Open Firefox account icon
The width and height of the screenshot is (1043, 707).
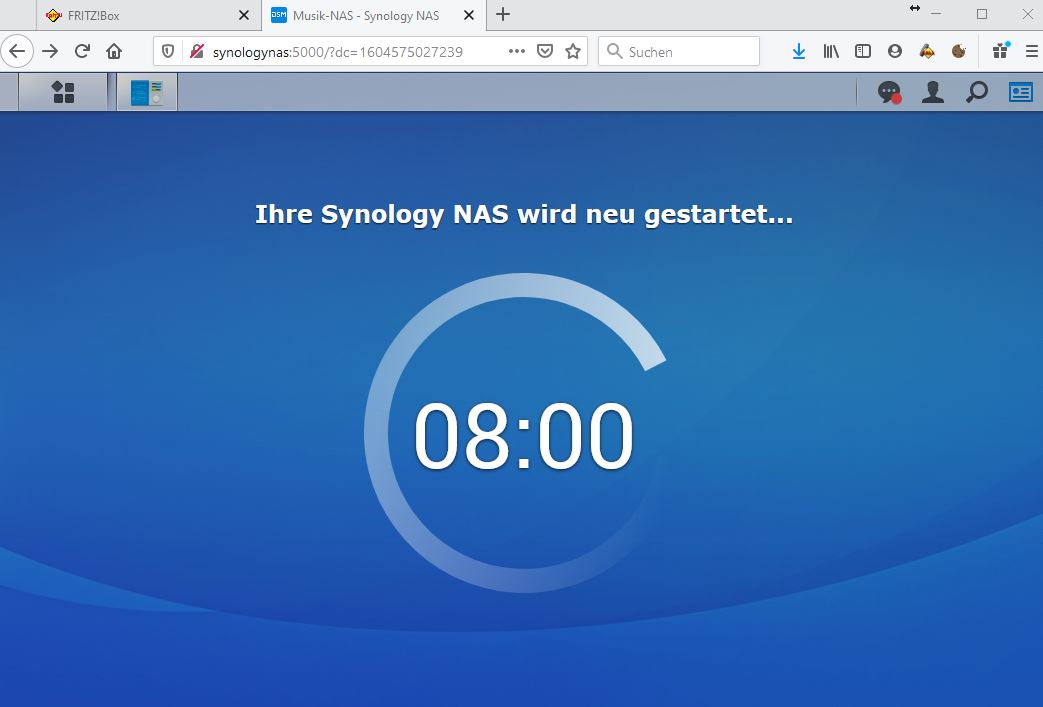(x=895, y=51)
